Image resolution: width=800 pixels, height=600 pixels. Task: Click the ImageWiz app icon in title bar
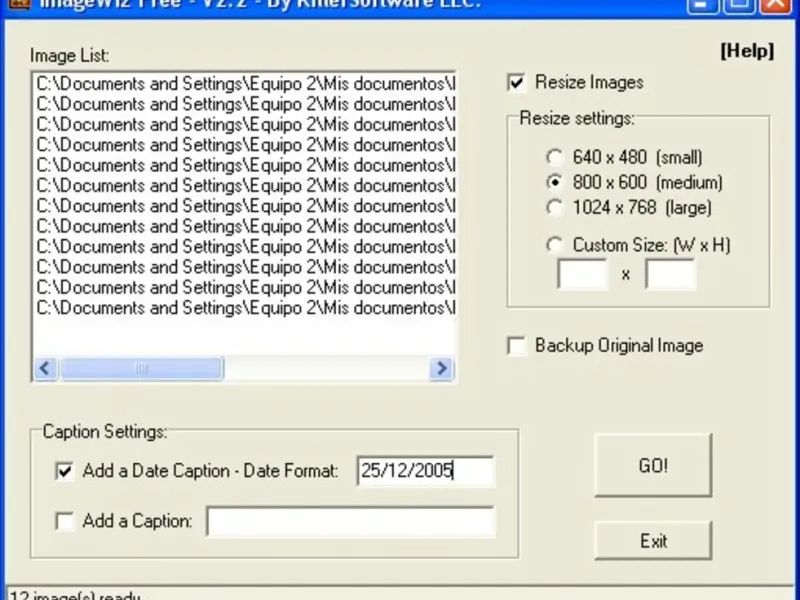coord(19,4)
